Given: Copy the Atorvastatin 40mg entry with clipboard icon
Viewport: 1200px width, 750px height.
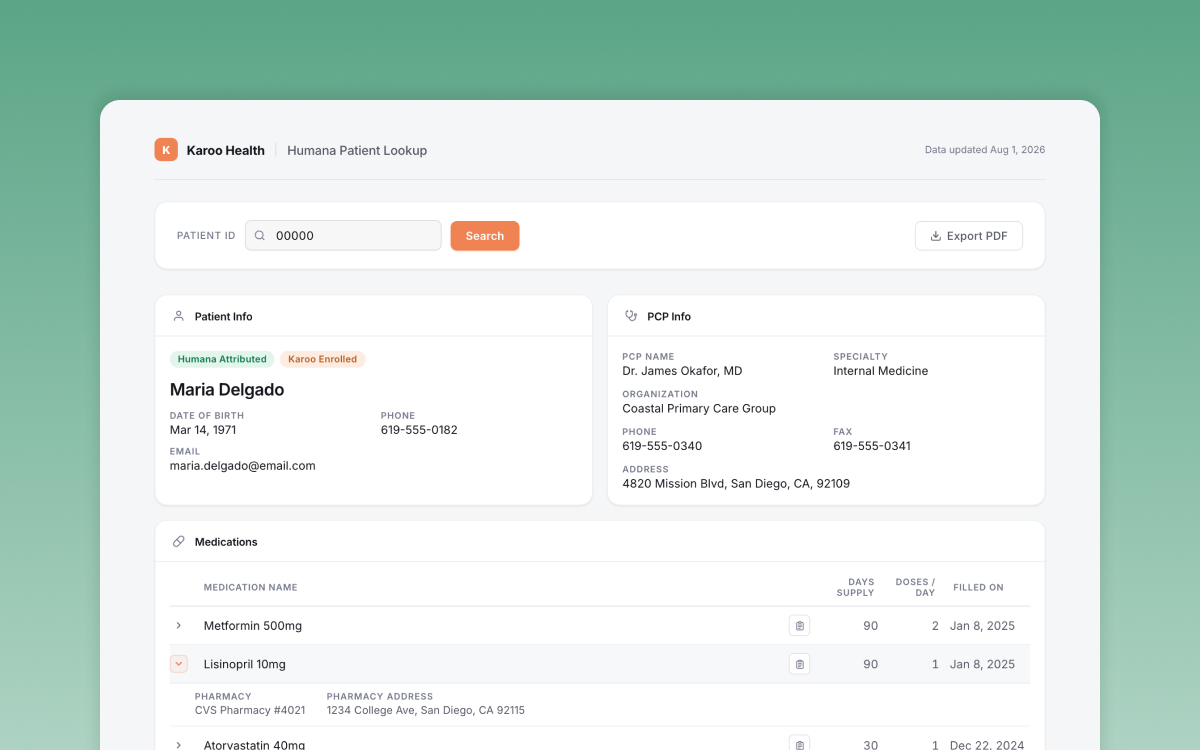Looking at the screenshot, I should (x=799, y=744).
